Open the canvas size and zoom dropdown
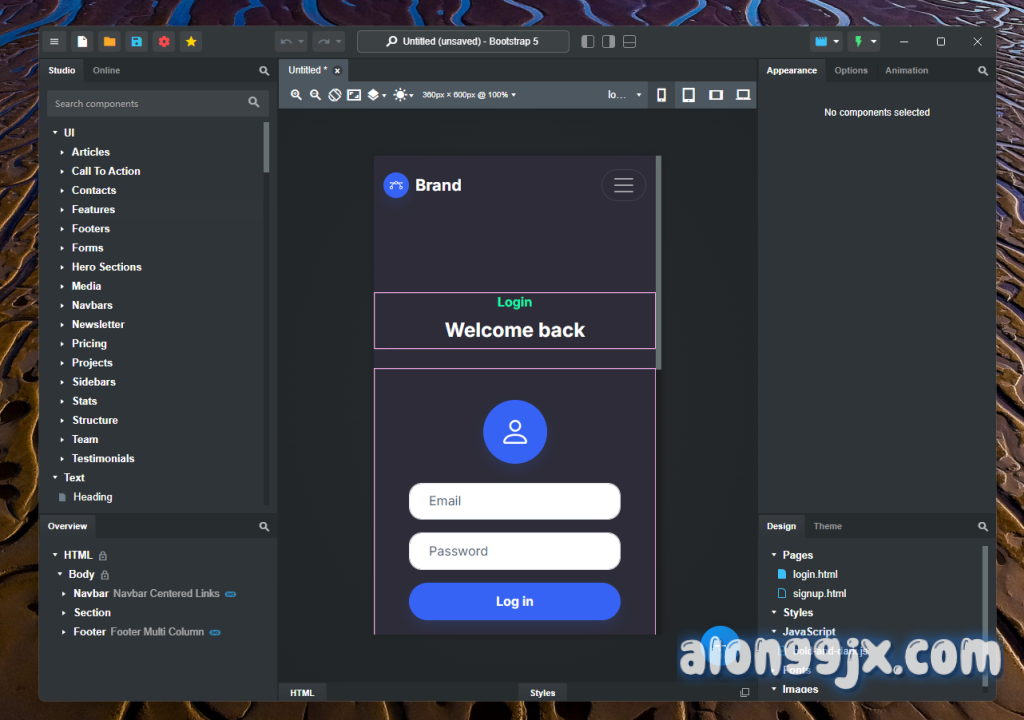This screenshot has height=720, width=1024. click(x=469, y=95)
